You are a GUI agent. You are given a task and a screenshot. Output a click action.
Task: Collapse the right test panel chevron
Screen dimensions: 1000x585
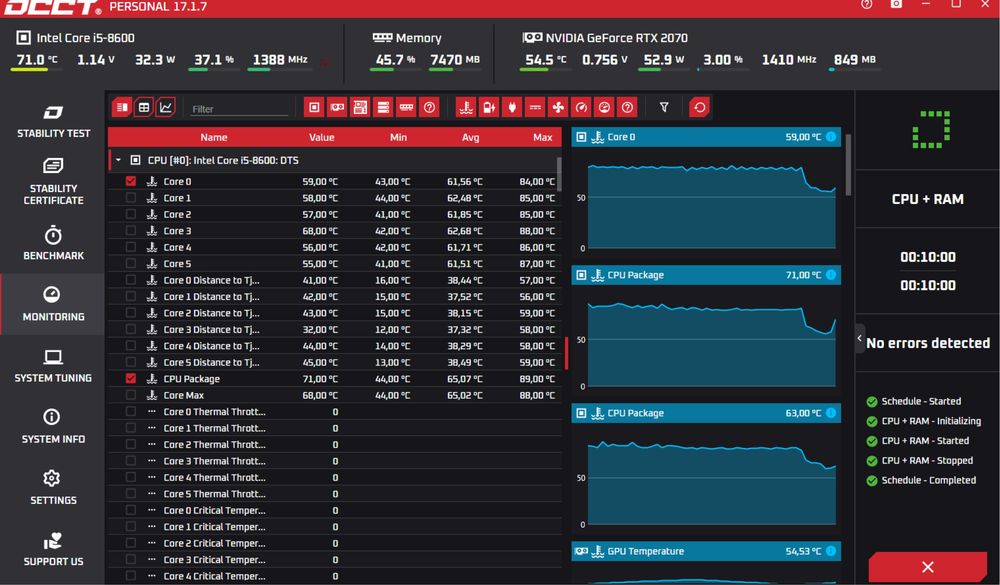[860, 338]
